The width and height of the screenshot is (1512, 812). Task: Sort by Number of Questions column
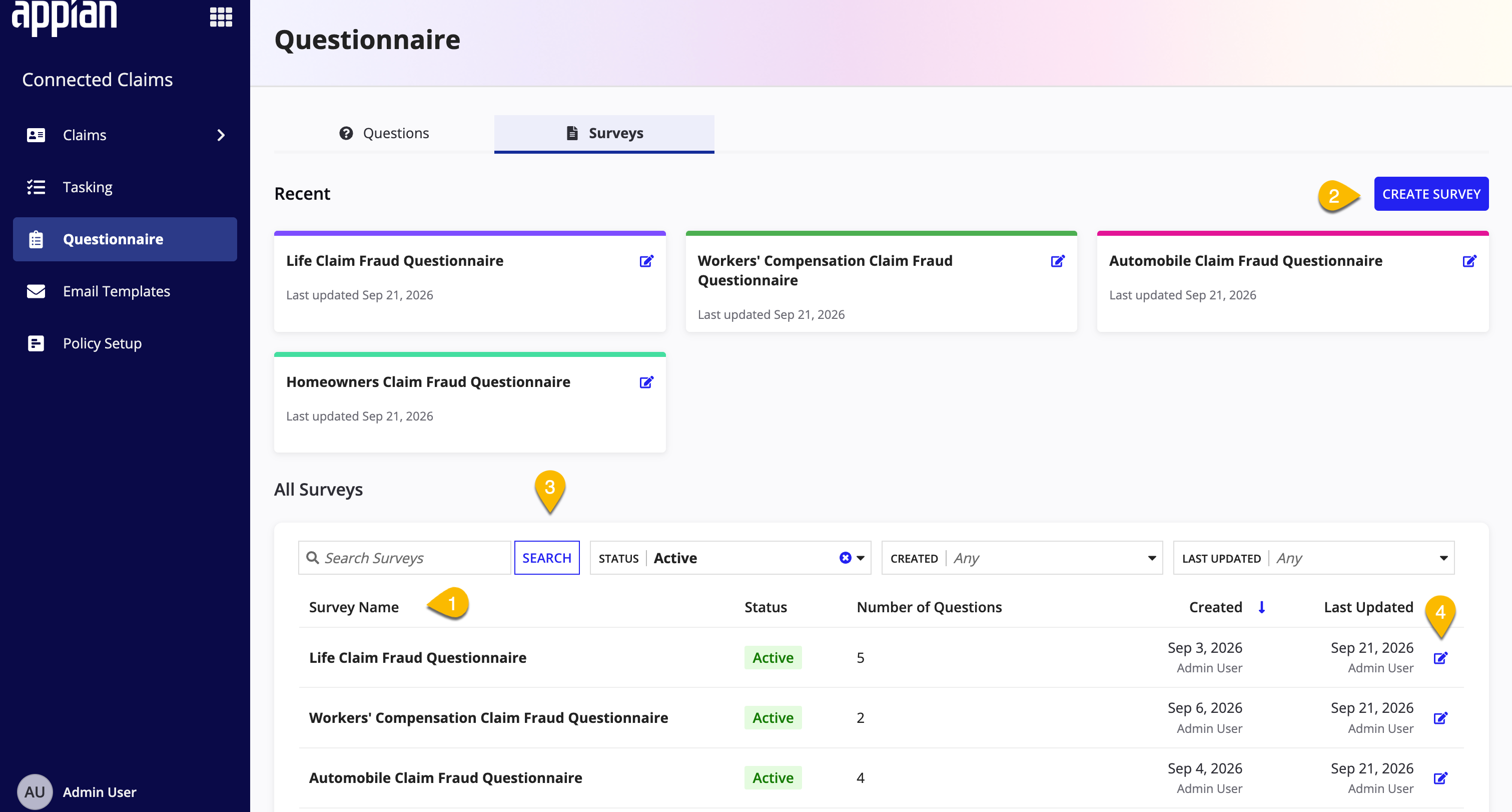point(929,607)
